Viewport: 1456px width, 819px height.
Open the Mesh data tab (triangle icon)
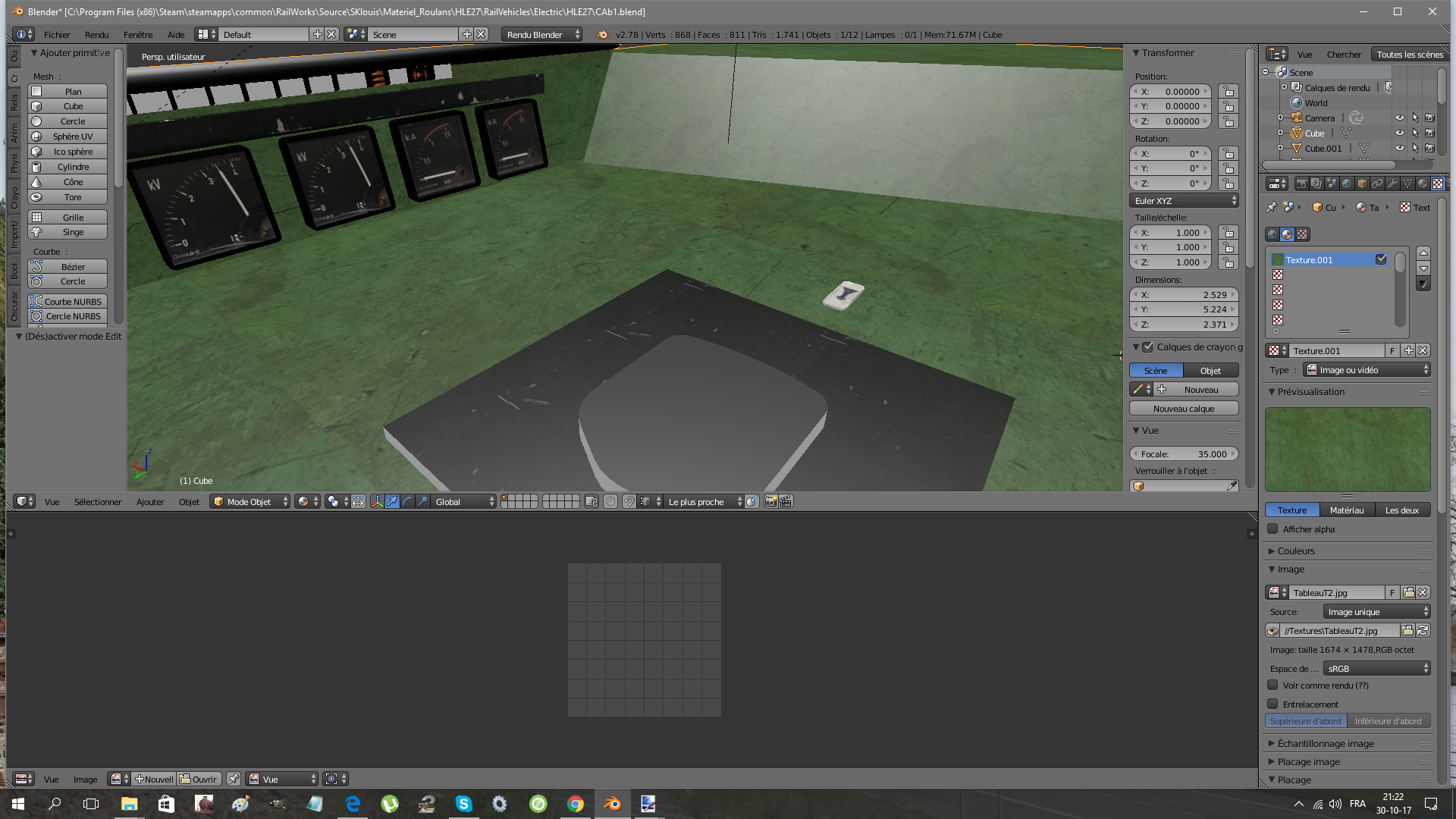pos(1407,184)
